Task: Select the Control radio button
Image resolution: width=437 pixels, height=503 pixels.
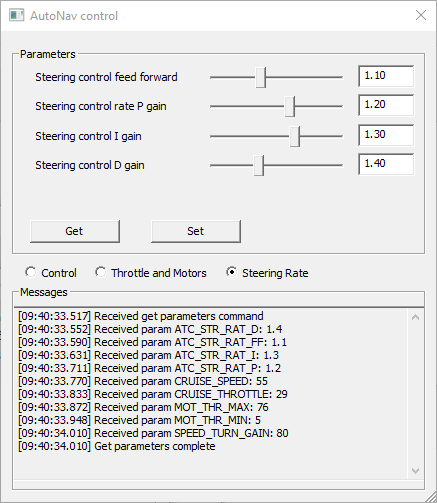Action: [31, 272]
